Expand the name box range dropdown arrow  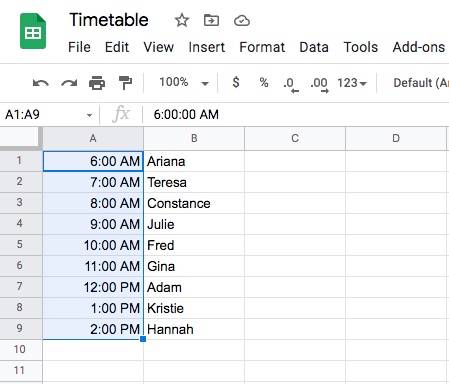click(x=89, y=115)
